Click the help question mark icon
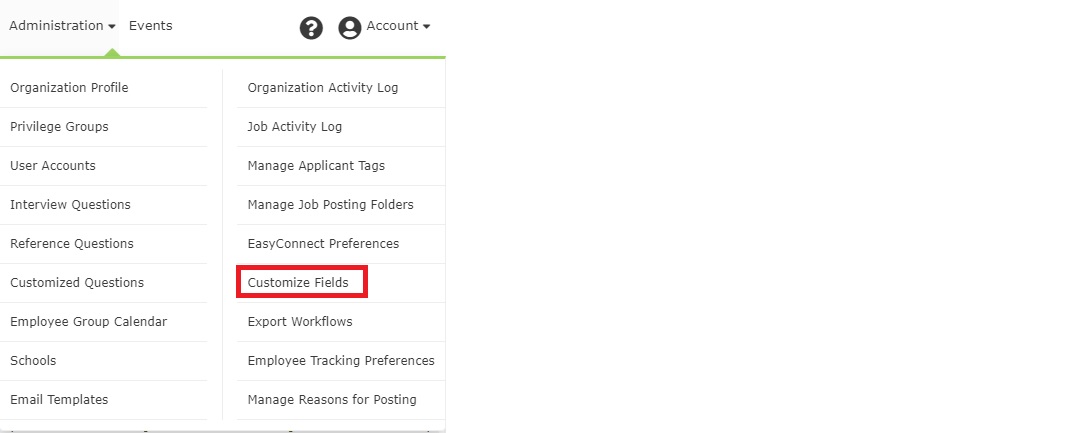 (x=311, y=28)
